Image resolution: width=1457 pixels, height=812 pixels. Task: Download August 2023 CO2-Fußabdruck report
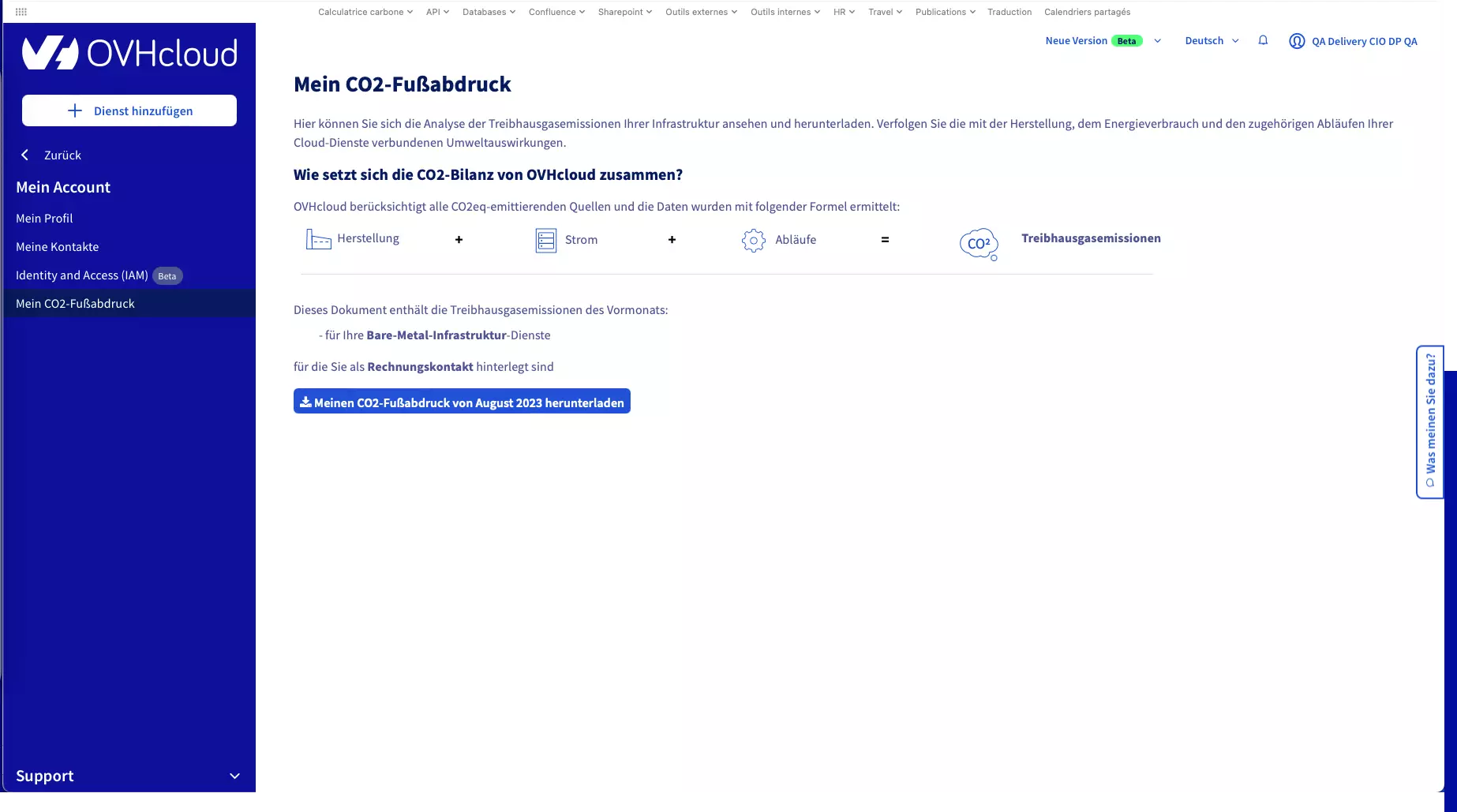[x=462, y=401]
